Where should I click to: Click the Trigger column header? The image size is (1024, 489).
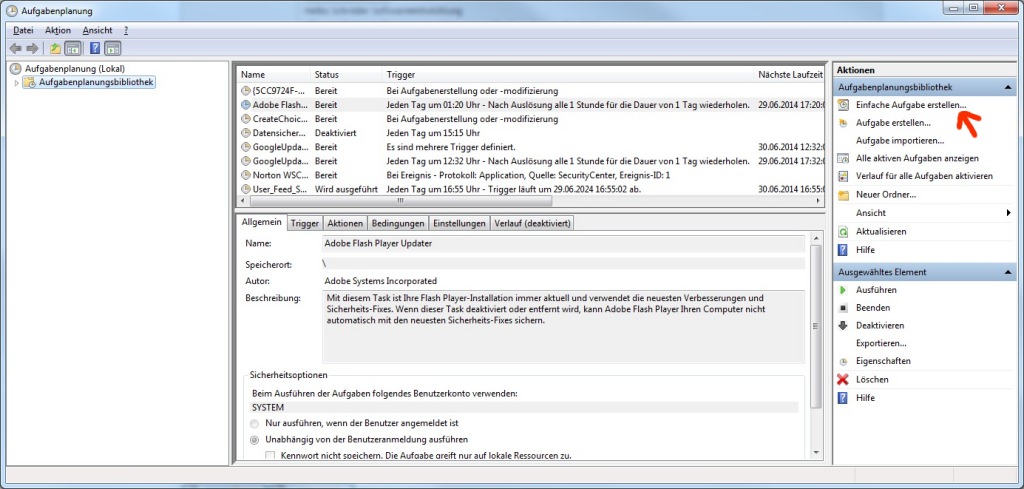(x=568, y=75)
